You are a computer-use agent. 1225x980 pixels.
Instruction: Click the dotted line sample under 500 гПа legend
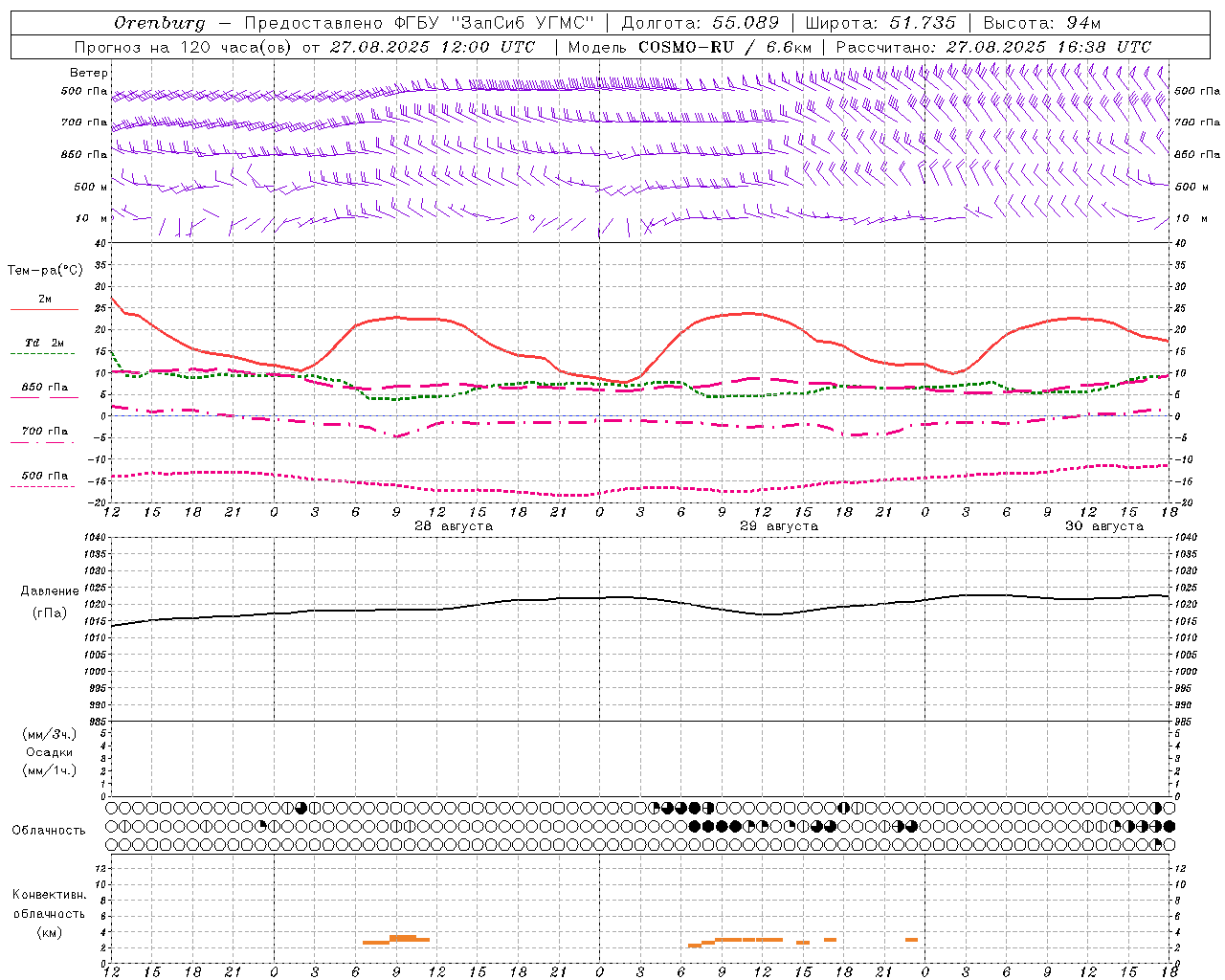click(43, 486)
